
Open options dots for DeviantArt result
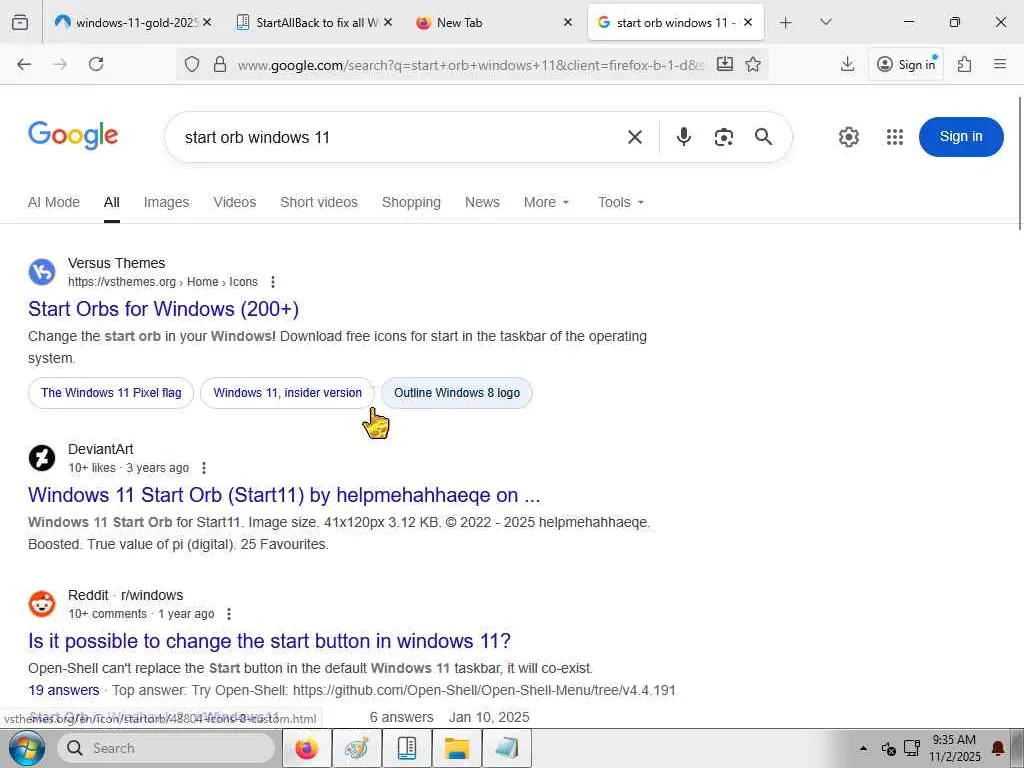click(204, 468)
